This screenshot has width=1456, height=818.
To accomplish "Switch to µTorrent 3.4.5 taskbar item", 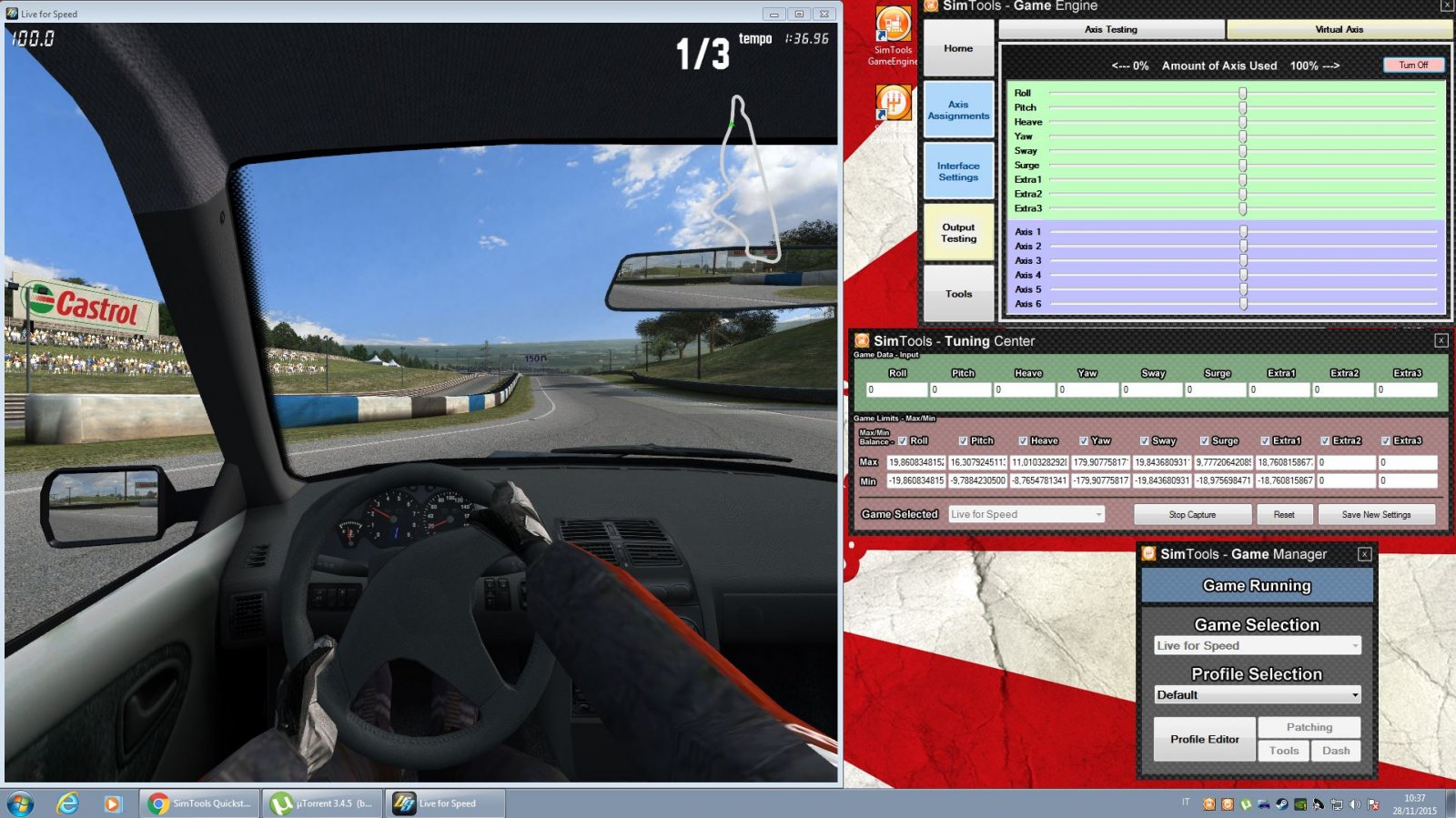I will tap(322, 803).
